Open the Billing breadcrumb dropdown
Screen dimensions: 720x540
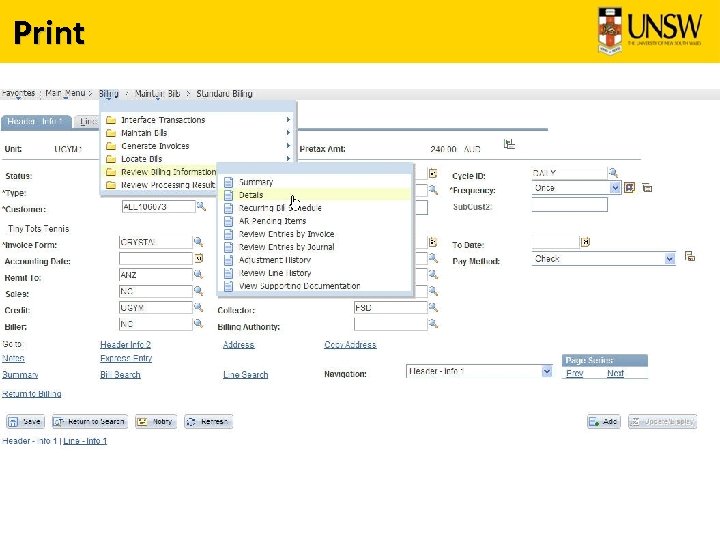tap(108, 94)
